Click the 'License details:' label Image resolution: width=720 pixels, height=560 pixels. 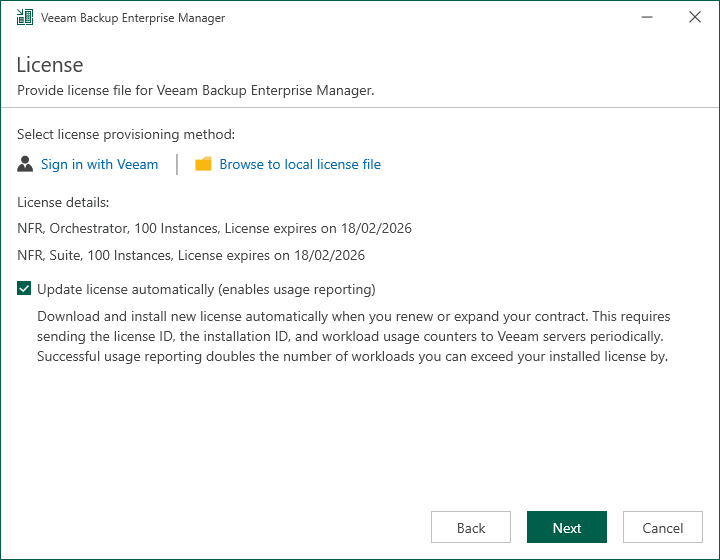click(x=63, y=202)
